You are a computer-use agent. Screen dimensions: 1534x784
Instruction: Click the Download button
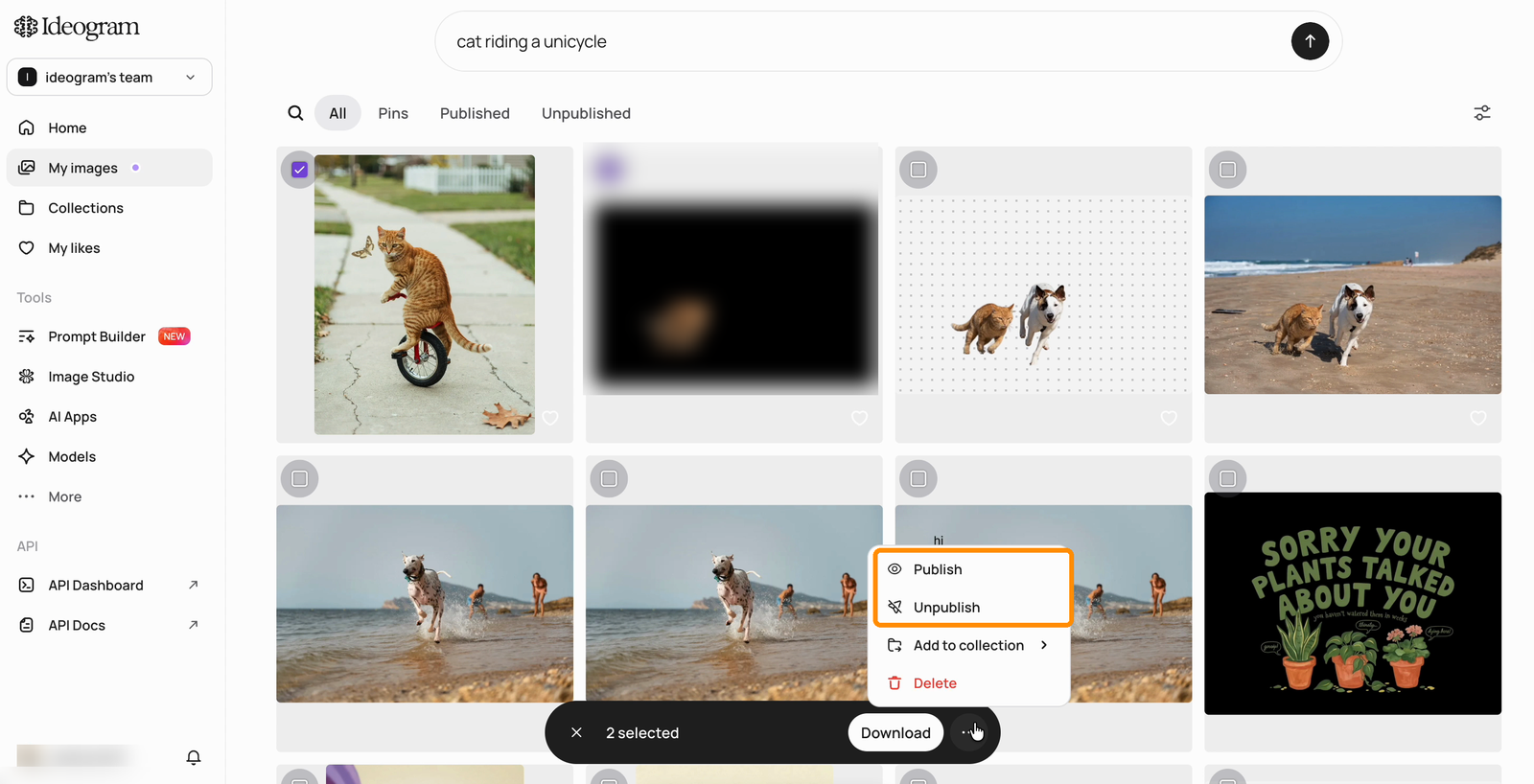click(x=895, y=732)
